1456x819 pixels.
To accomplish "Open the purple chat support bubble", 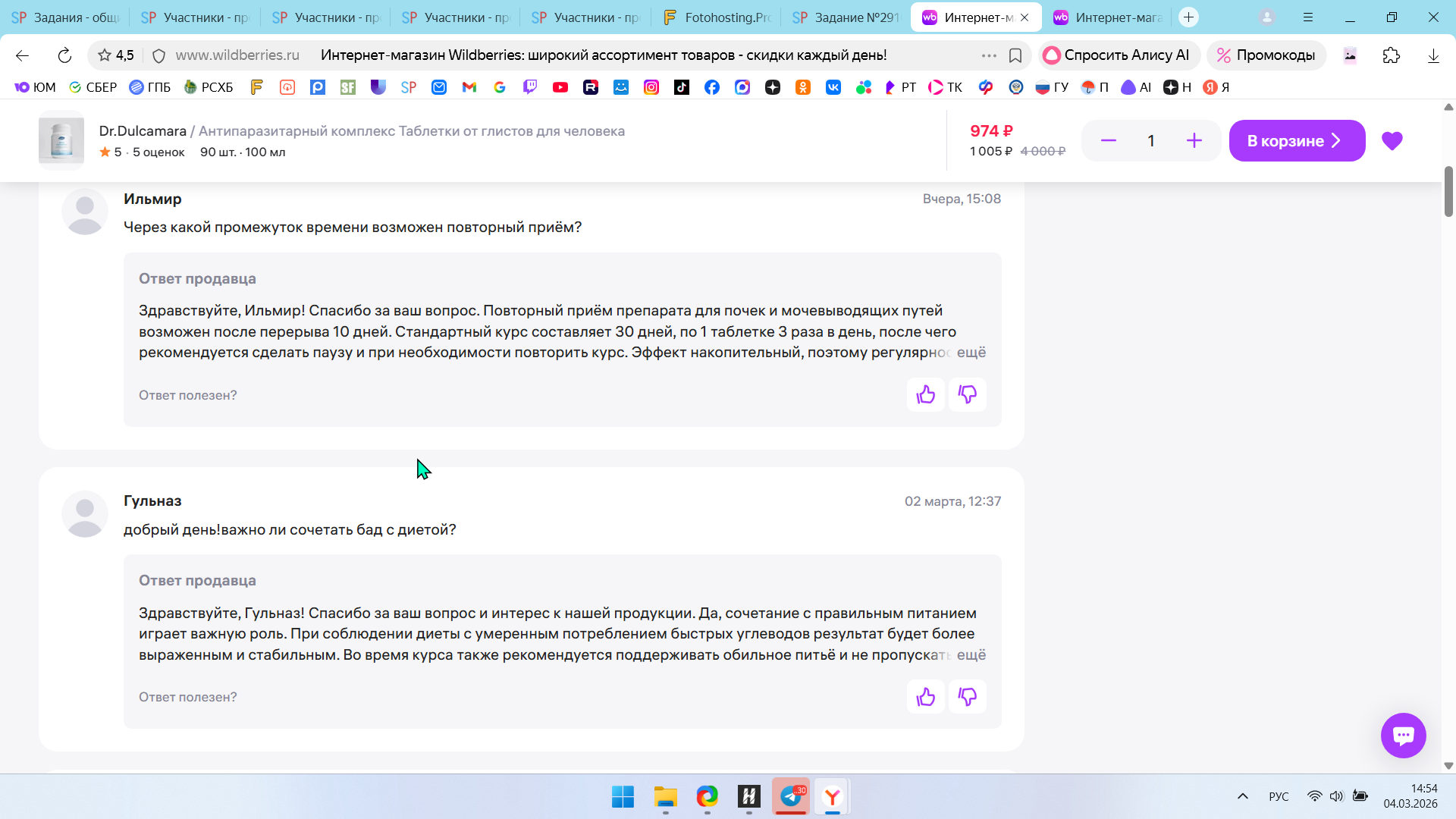I will click(1403, 735).
